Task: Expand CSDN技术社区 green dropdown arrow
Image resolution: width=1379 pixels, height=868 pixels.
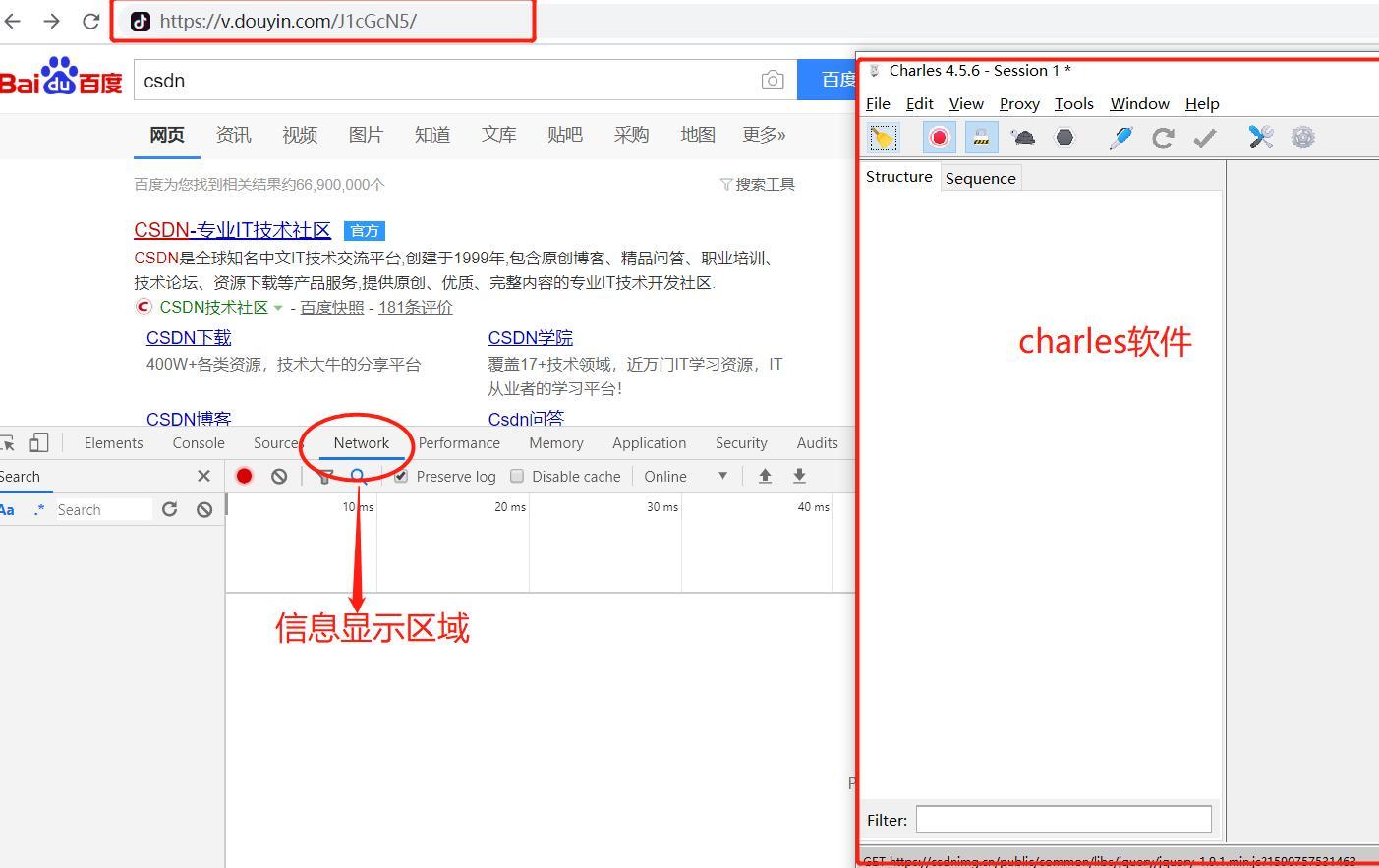Action: pos(278,308)
